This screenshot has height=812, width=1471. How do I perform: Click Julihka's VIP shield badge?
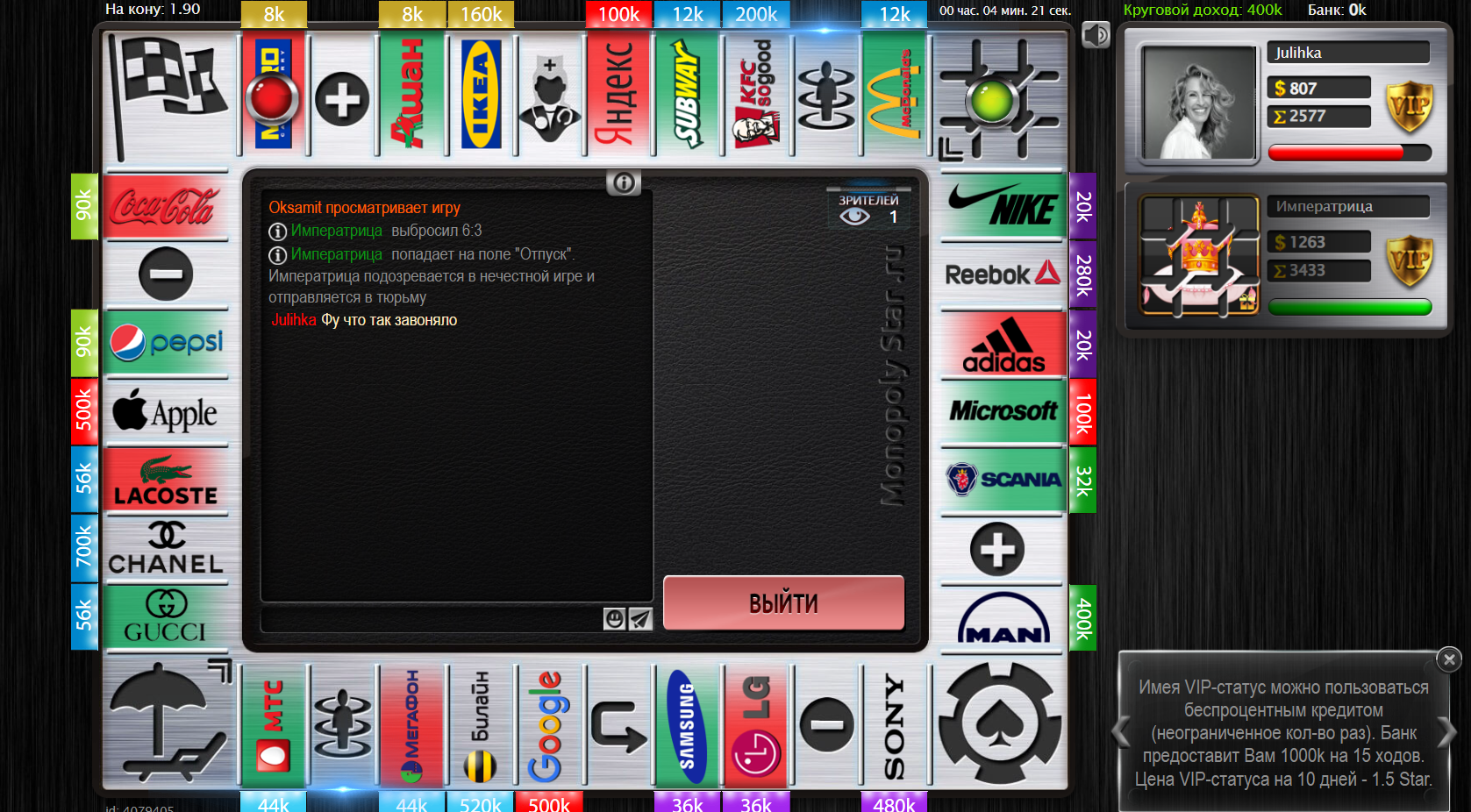tap(1409, 106)
